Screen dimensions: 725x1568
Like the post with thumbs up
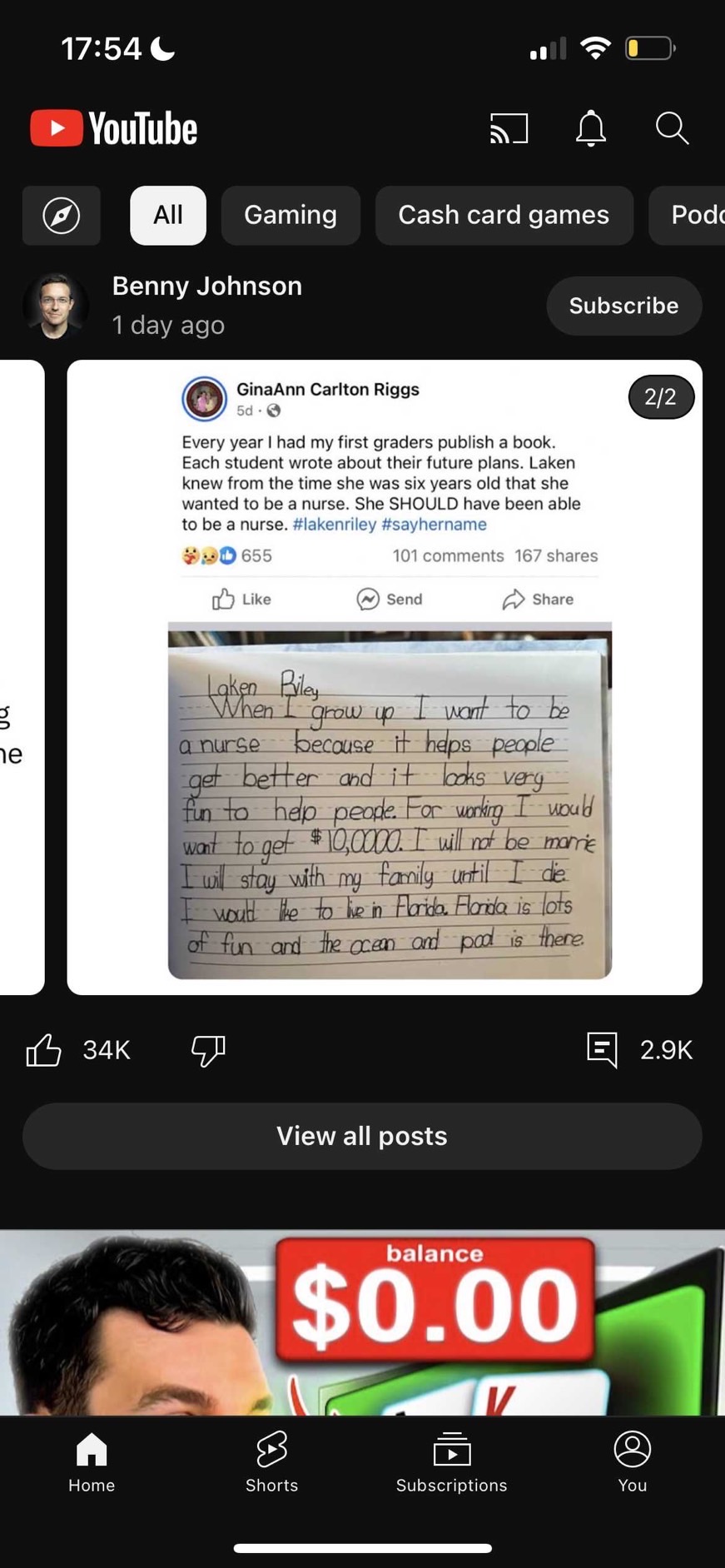44,1050
